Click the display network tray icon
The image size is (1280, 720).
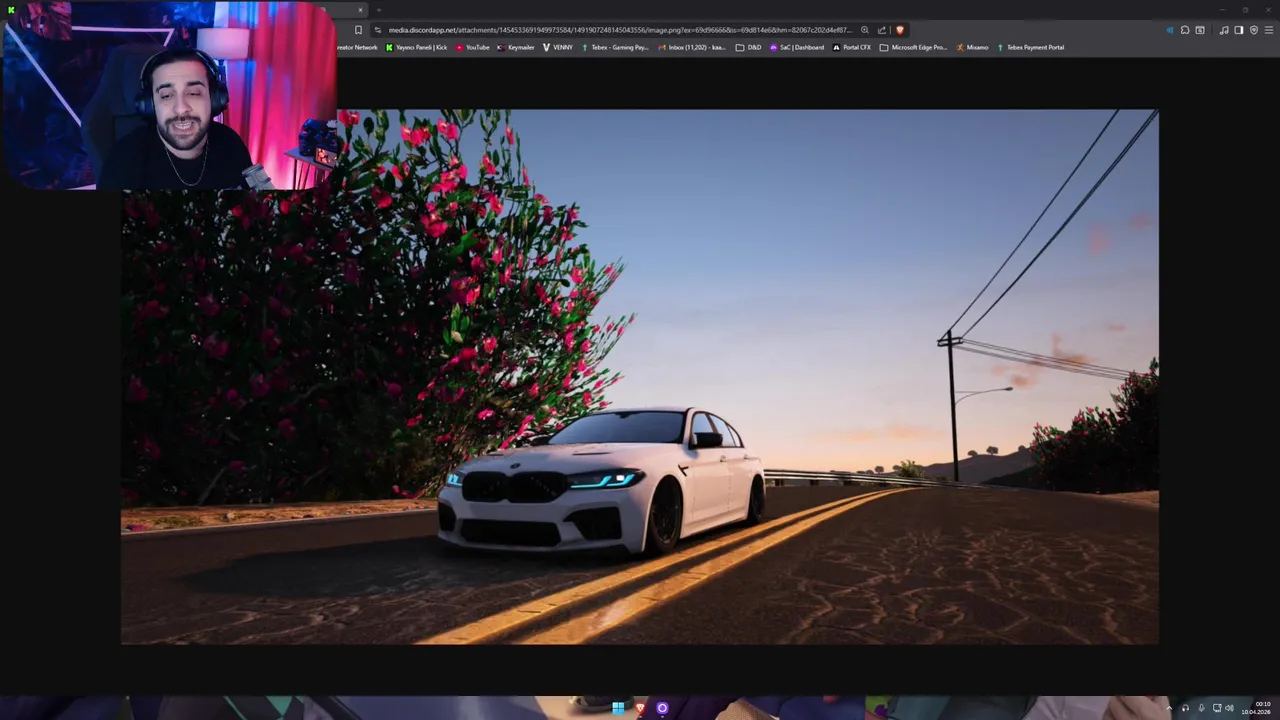tap(1217, 708)
